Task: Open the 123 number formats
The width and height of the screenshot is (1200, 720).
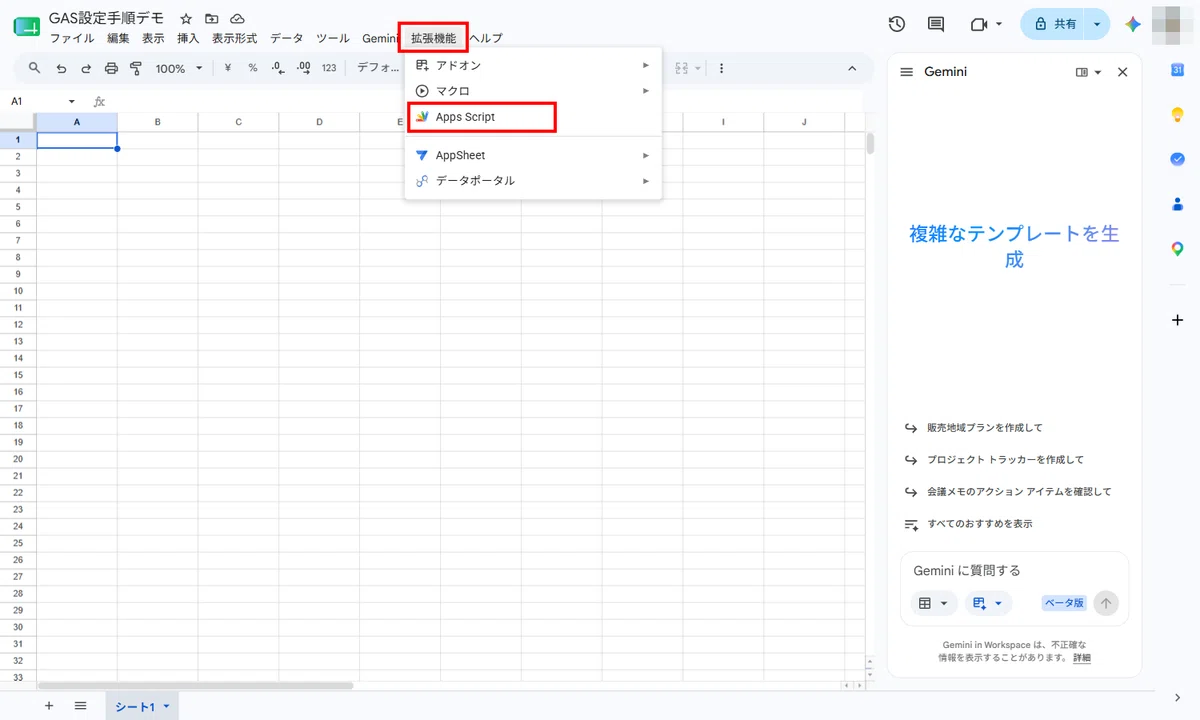Action: click(329, 68)
